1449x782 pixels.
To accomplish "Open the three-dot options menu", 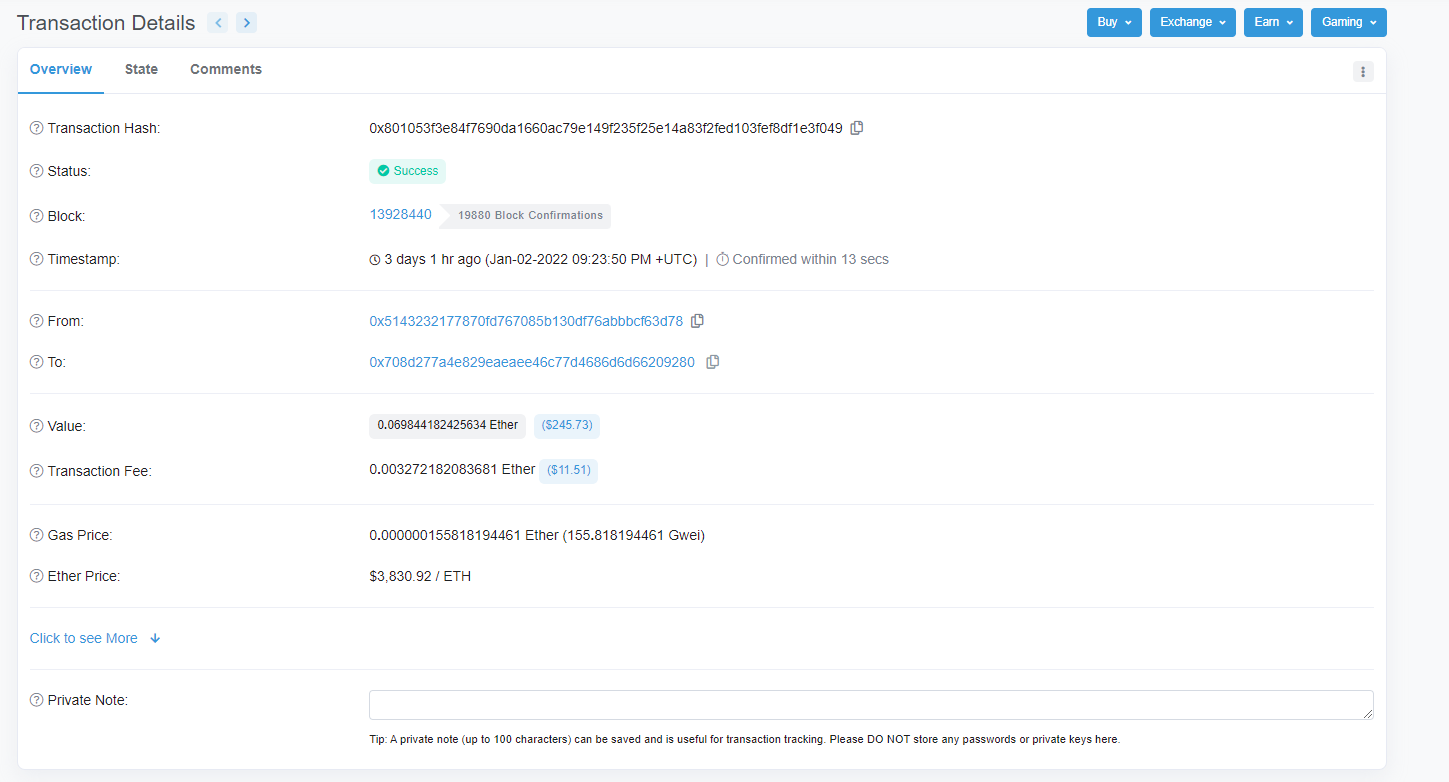I will (1363, 71).
